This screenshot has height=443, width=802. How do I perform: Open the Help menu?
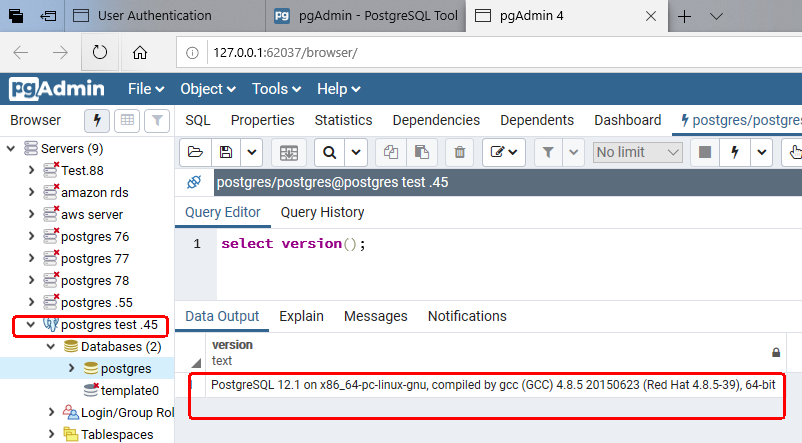(339, 89)
